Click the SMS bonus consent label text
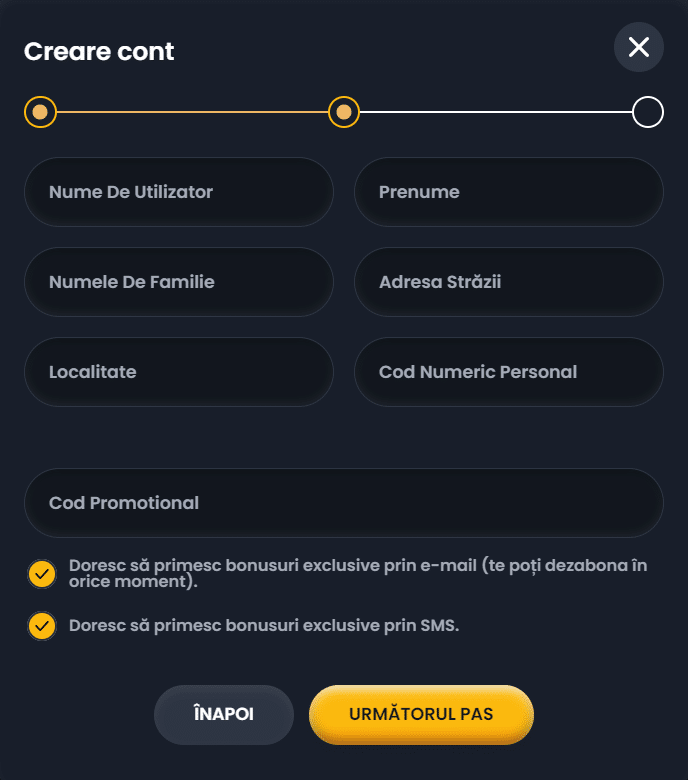This screenshot has height=780, width=688. tap(264, 625)
